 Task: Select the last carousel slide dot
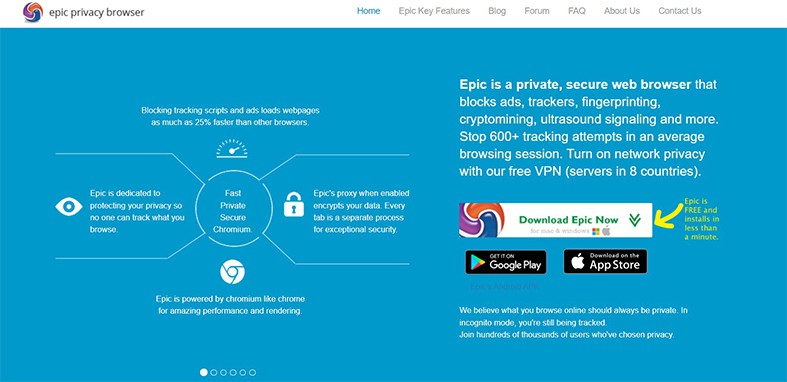pos(252,372)
